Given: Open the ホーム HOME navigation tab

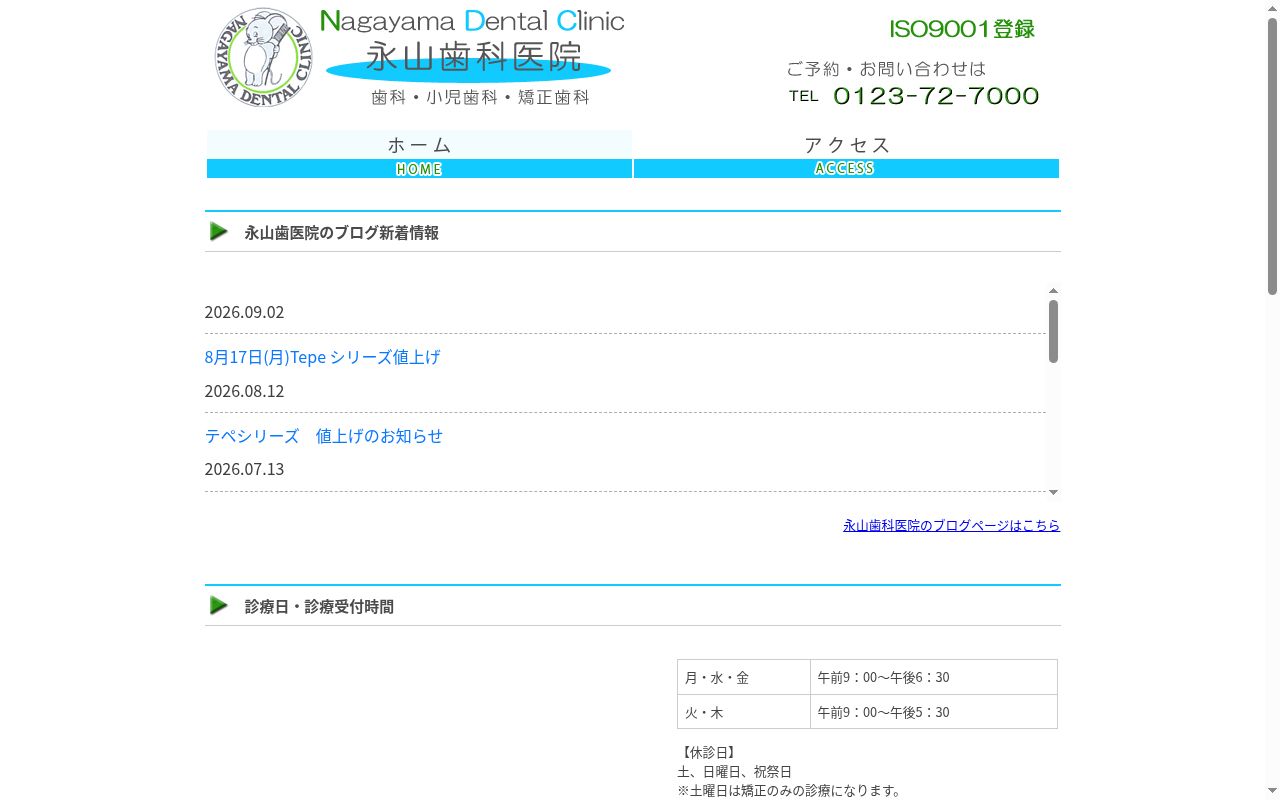Looking at the screenshot, I should (419, 155).
